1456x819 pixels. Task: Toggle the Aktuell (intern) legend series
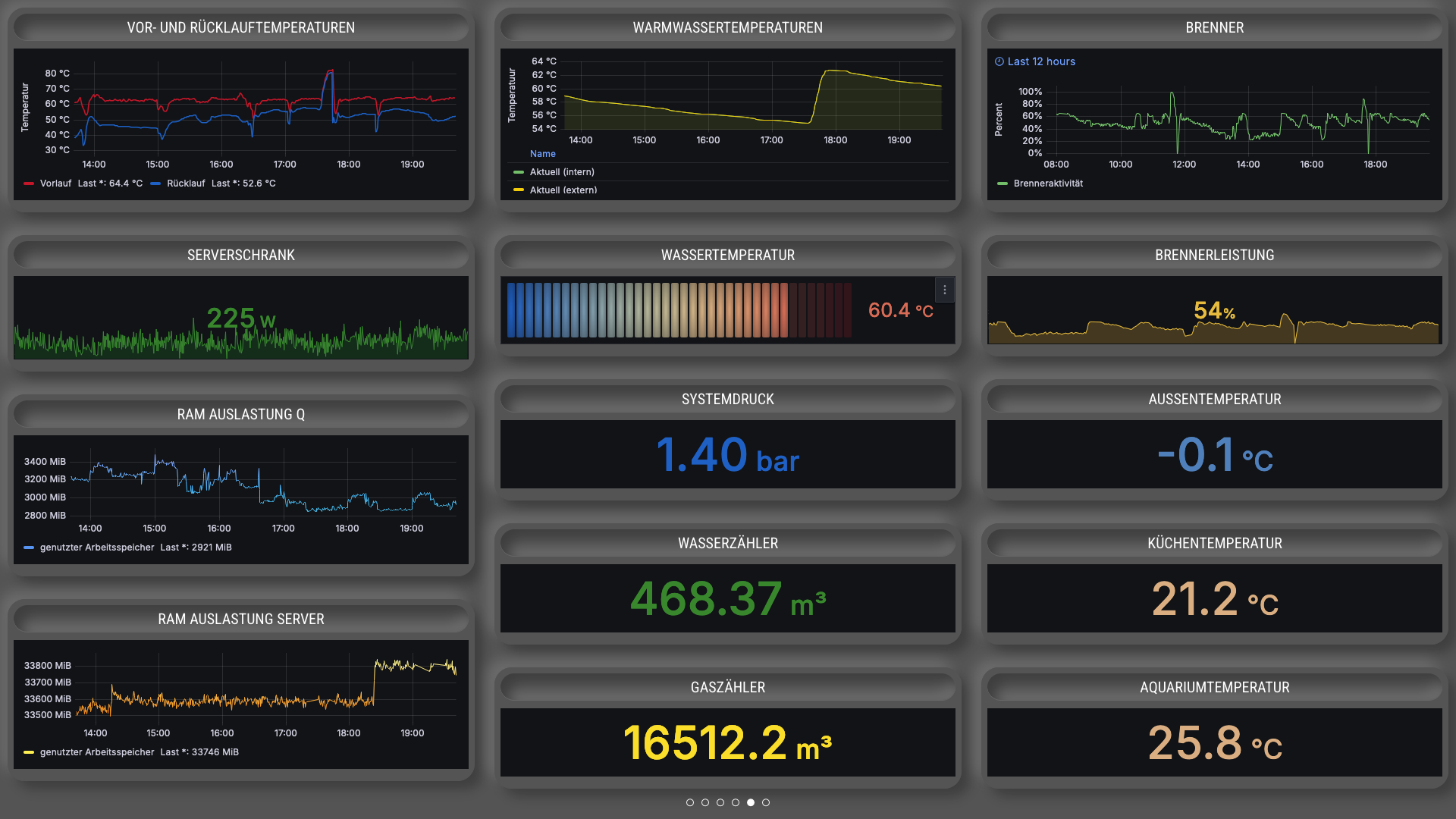[562, 172]
